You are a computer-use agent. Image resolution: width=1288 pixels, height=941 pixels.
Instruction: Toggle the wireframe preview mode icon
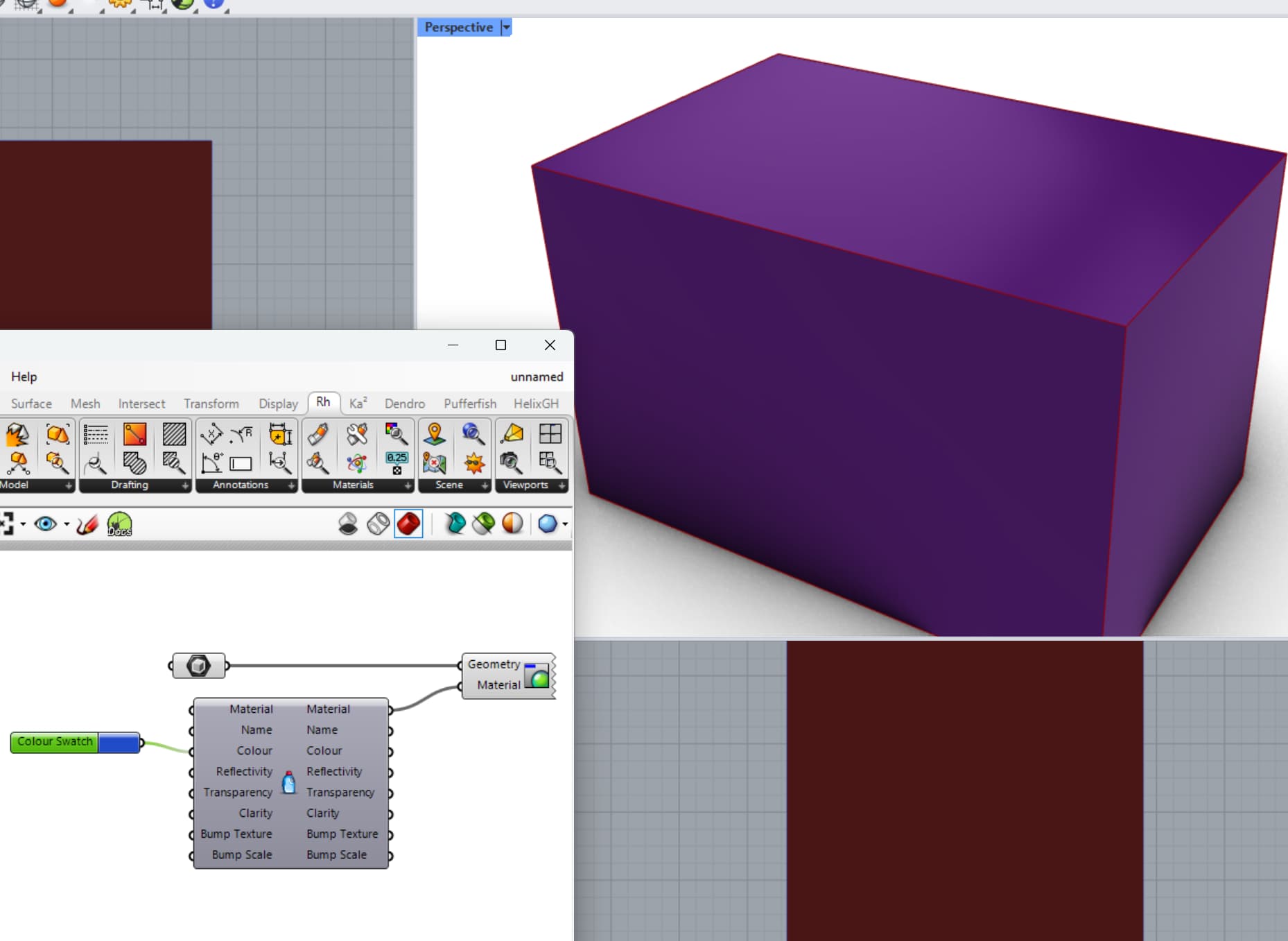378,524
